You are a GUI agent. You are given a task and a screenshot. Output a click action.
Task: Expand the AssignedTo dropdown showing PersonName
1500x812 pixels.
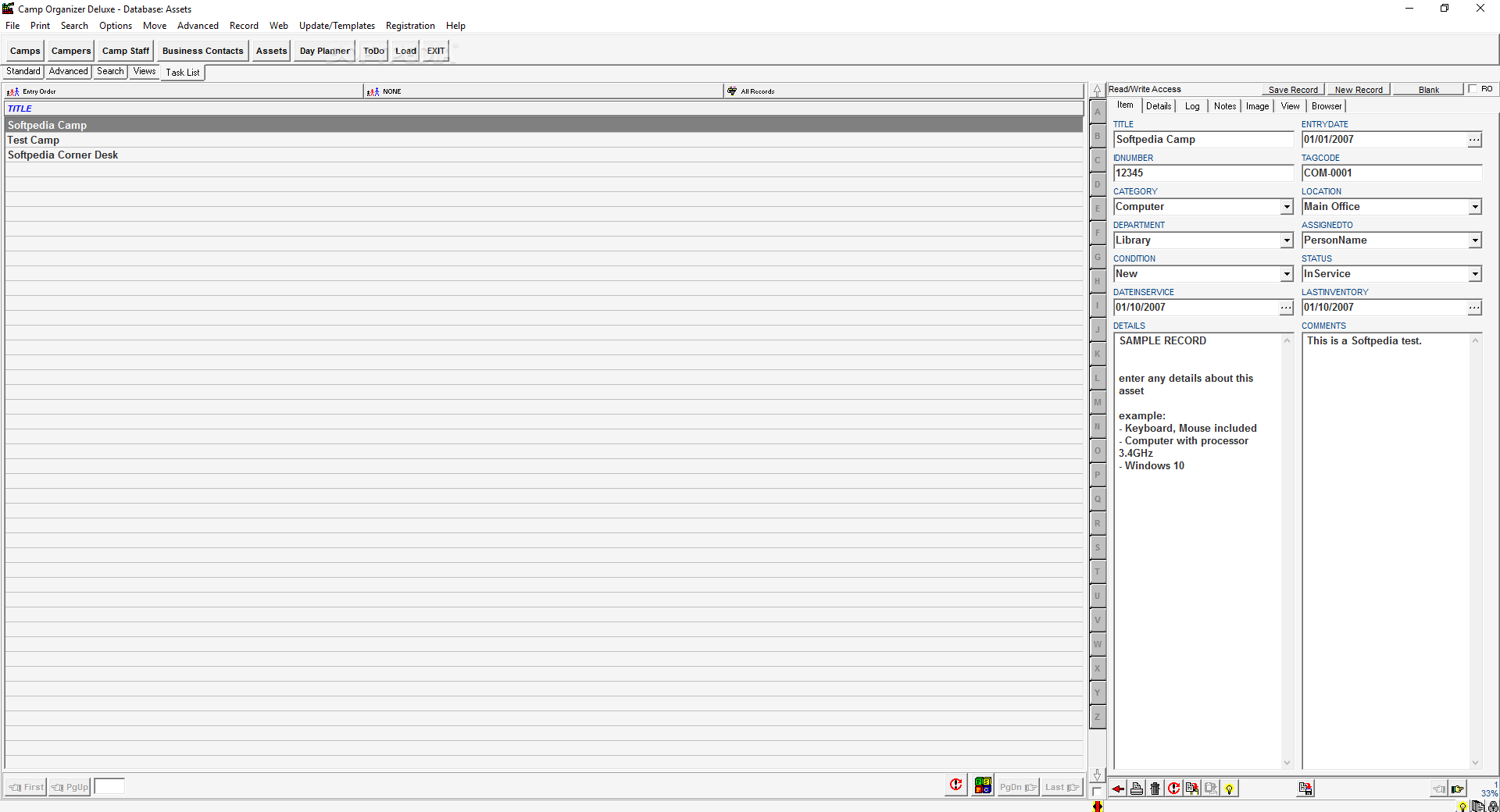point(1475,240)
